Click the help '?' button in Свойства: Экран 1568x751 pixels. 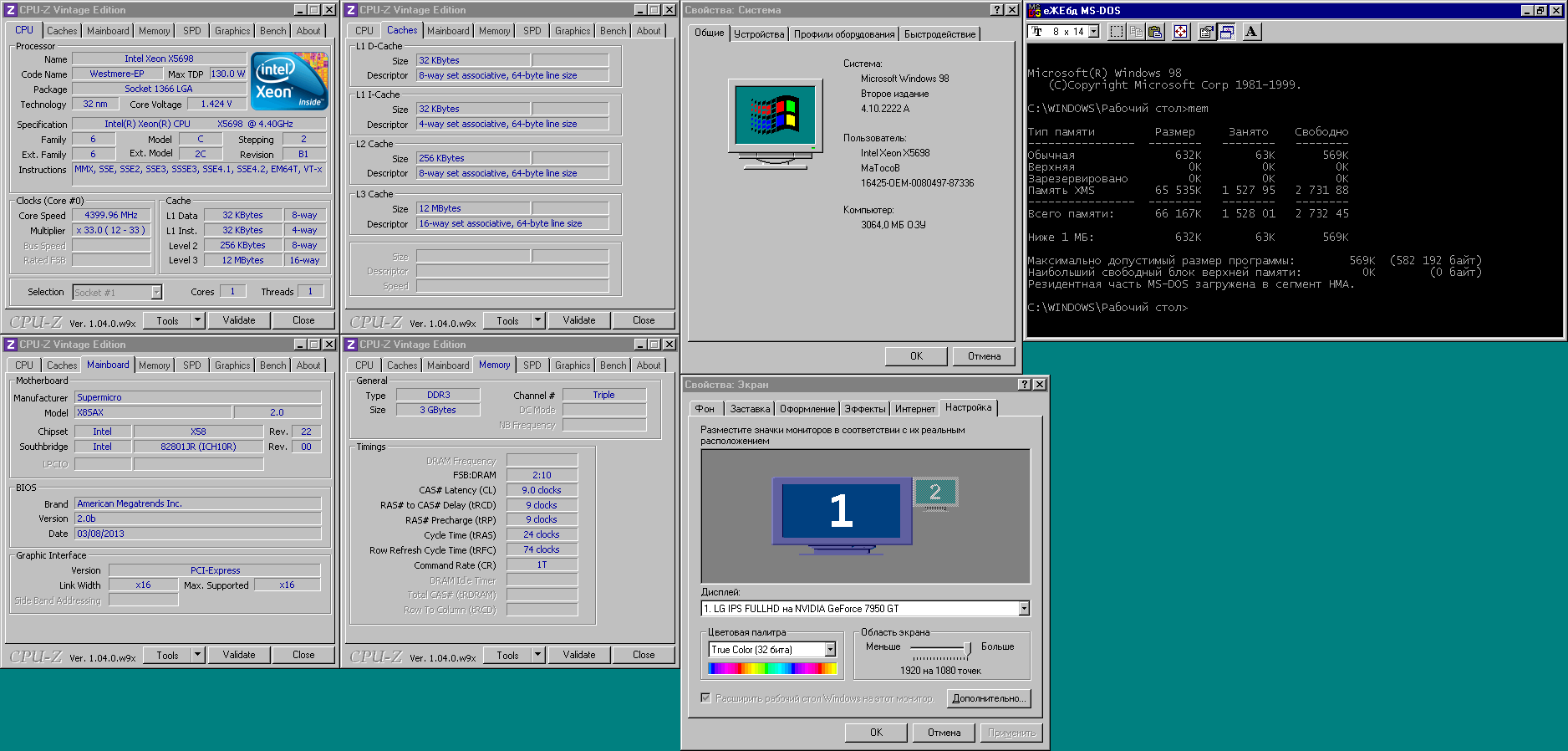pos(1025,385)
